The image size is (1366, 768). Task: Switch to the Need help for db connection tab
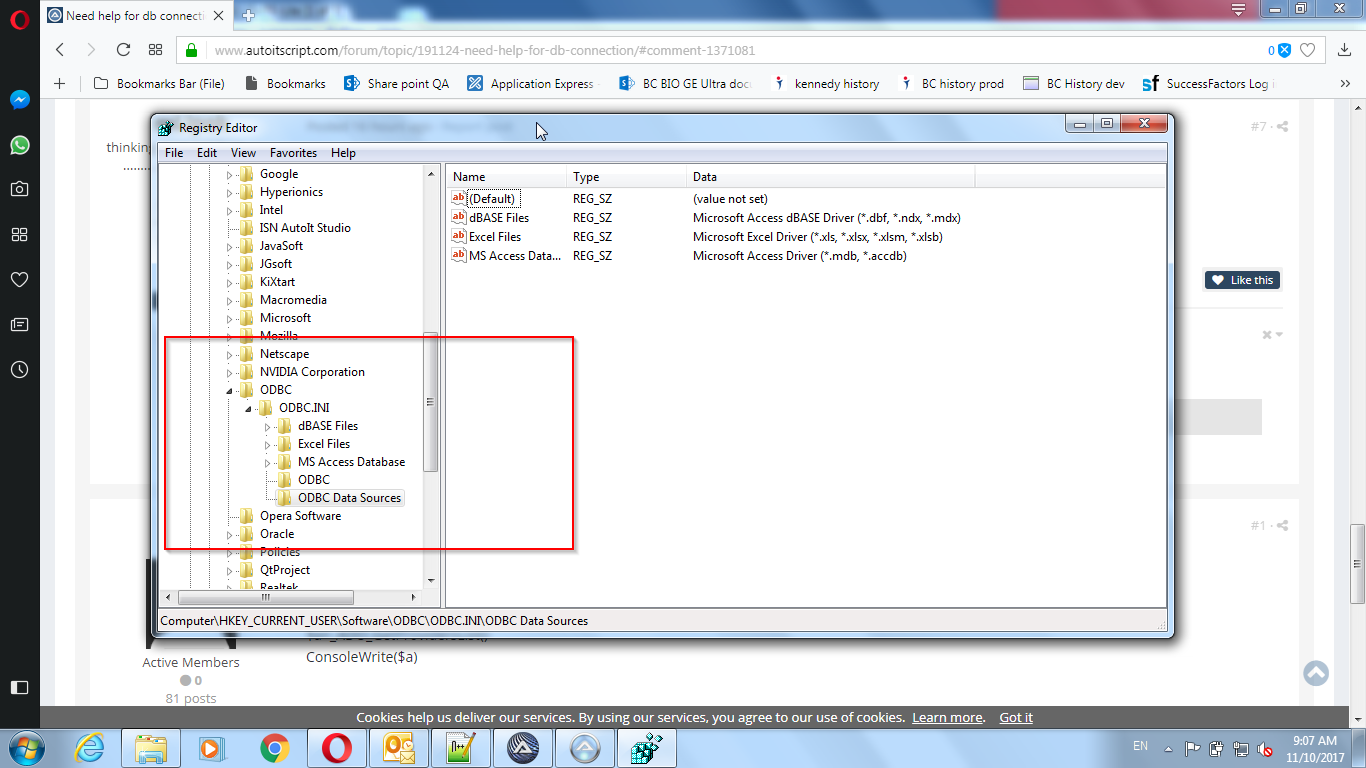136,15
